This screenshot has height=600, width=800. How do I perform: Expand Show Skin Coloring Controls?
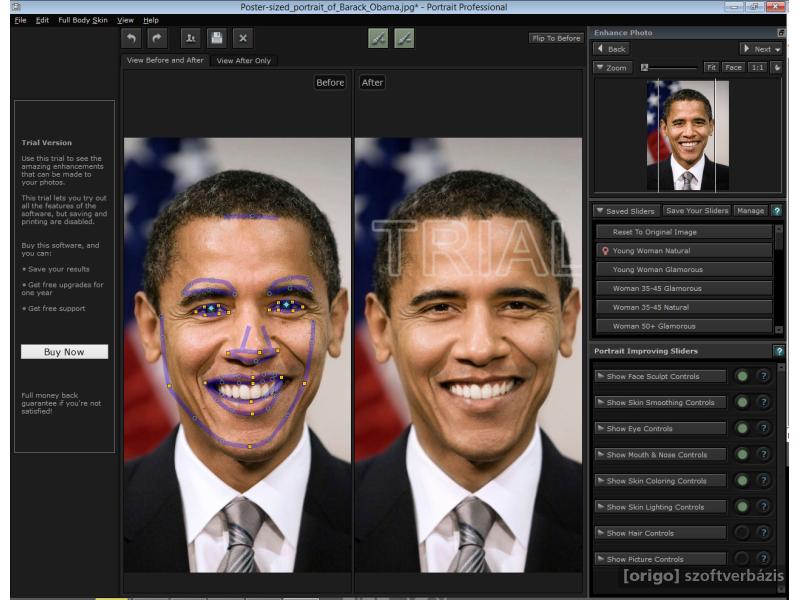(660, 481)
